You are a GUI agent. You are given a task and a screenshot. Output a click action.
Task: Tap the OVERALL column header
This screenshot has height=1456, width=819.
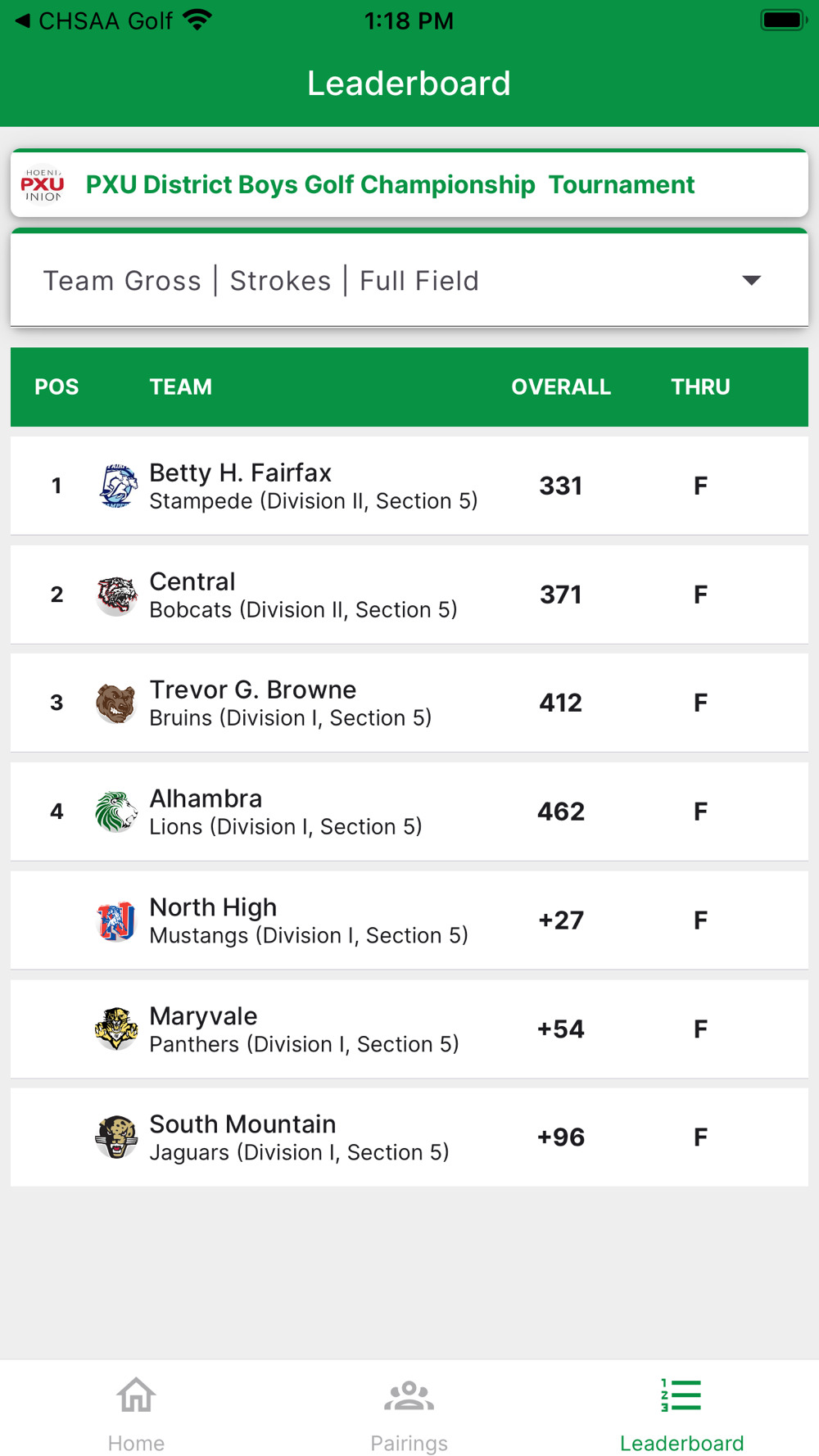tap(561, 387)
